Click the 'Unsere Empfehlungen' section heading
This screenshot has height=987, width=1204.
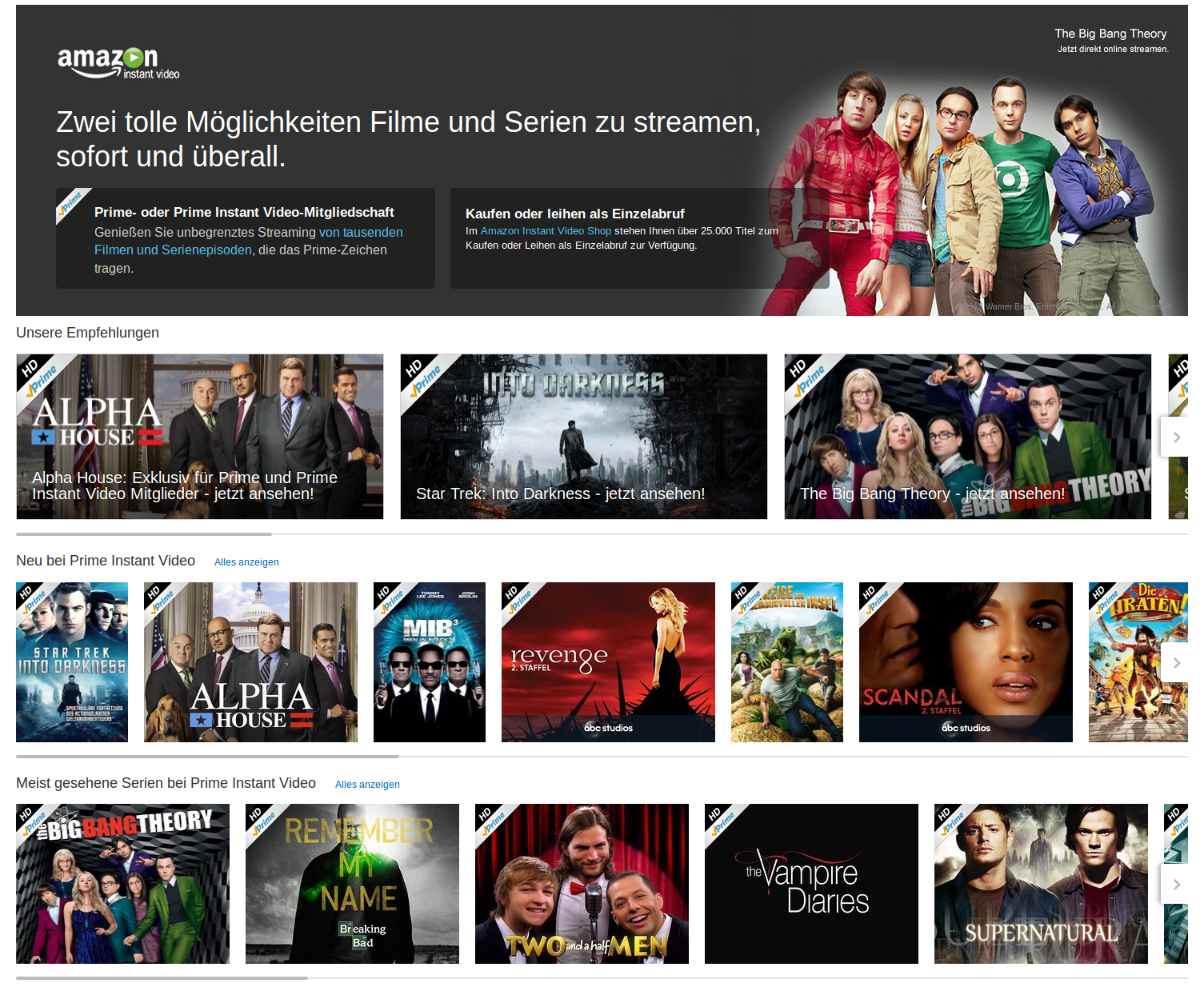point(87,333)
